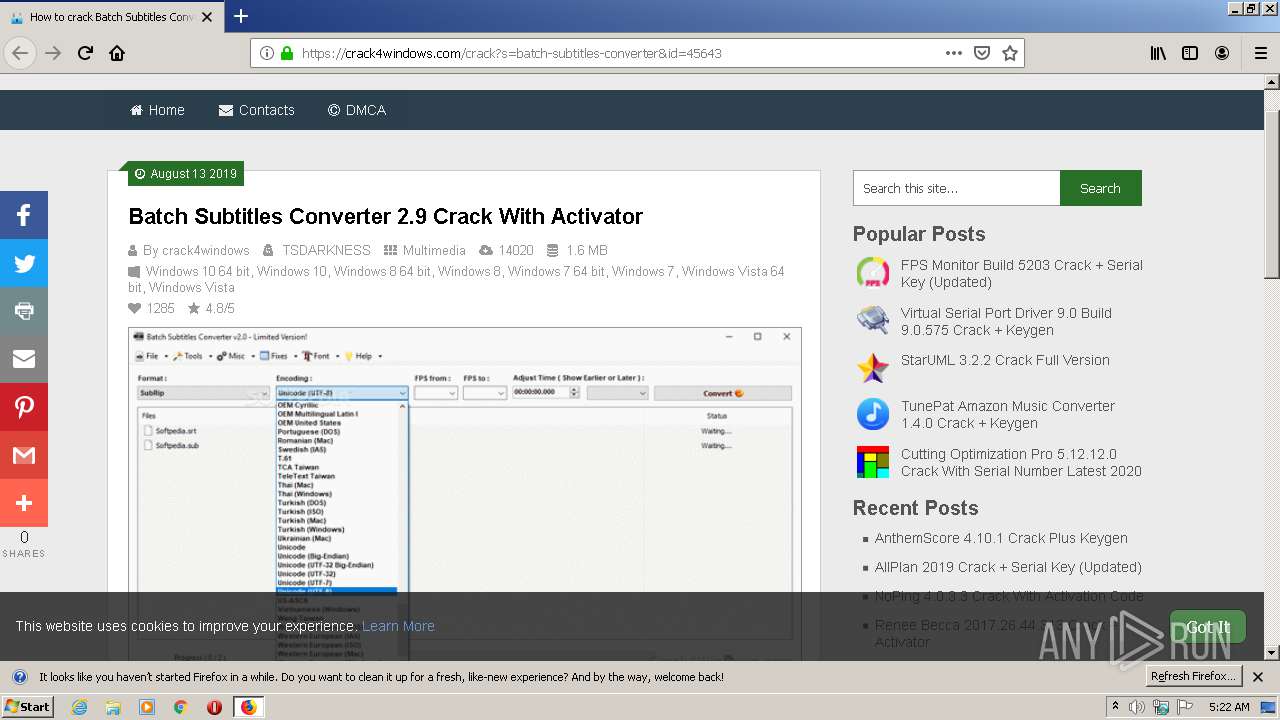Open Windows Explorer folder in taskbar
Viewport: 1280px width, 720px height.
tap(113, 707)
